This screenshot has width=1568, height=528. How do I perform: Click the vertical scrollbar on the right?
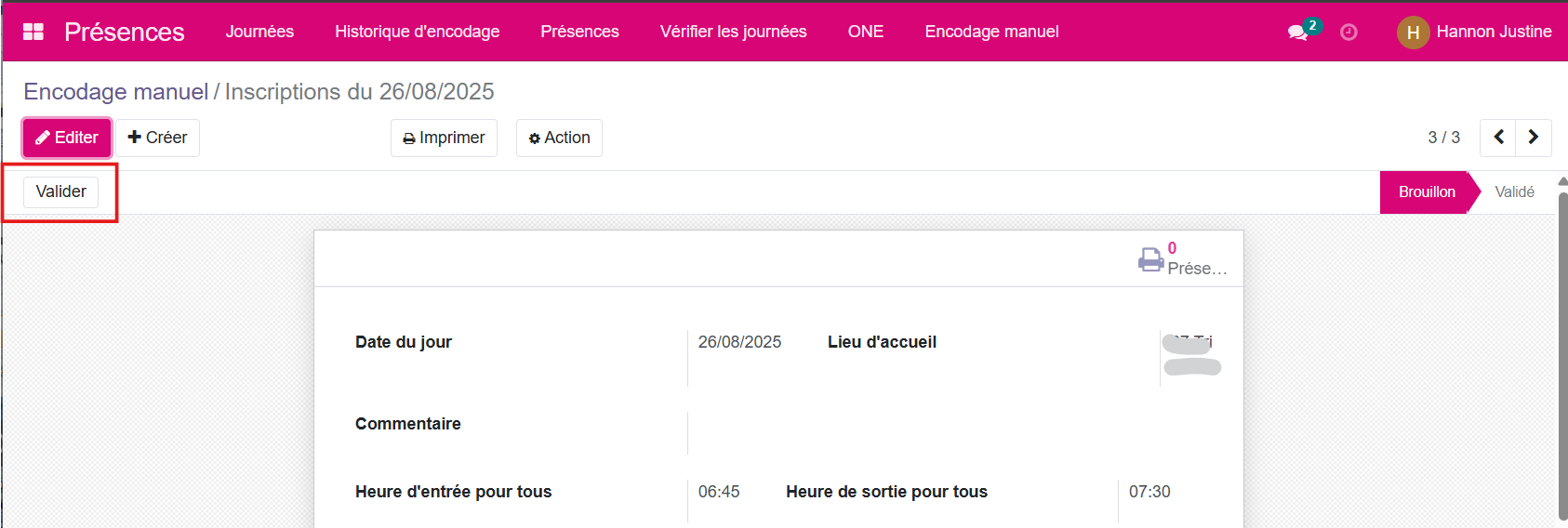[1562, 353]
